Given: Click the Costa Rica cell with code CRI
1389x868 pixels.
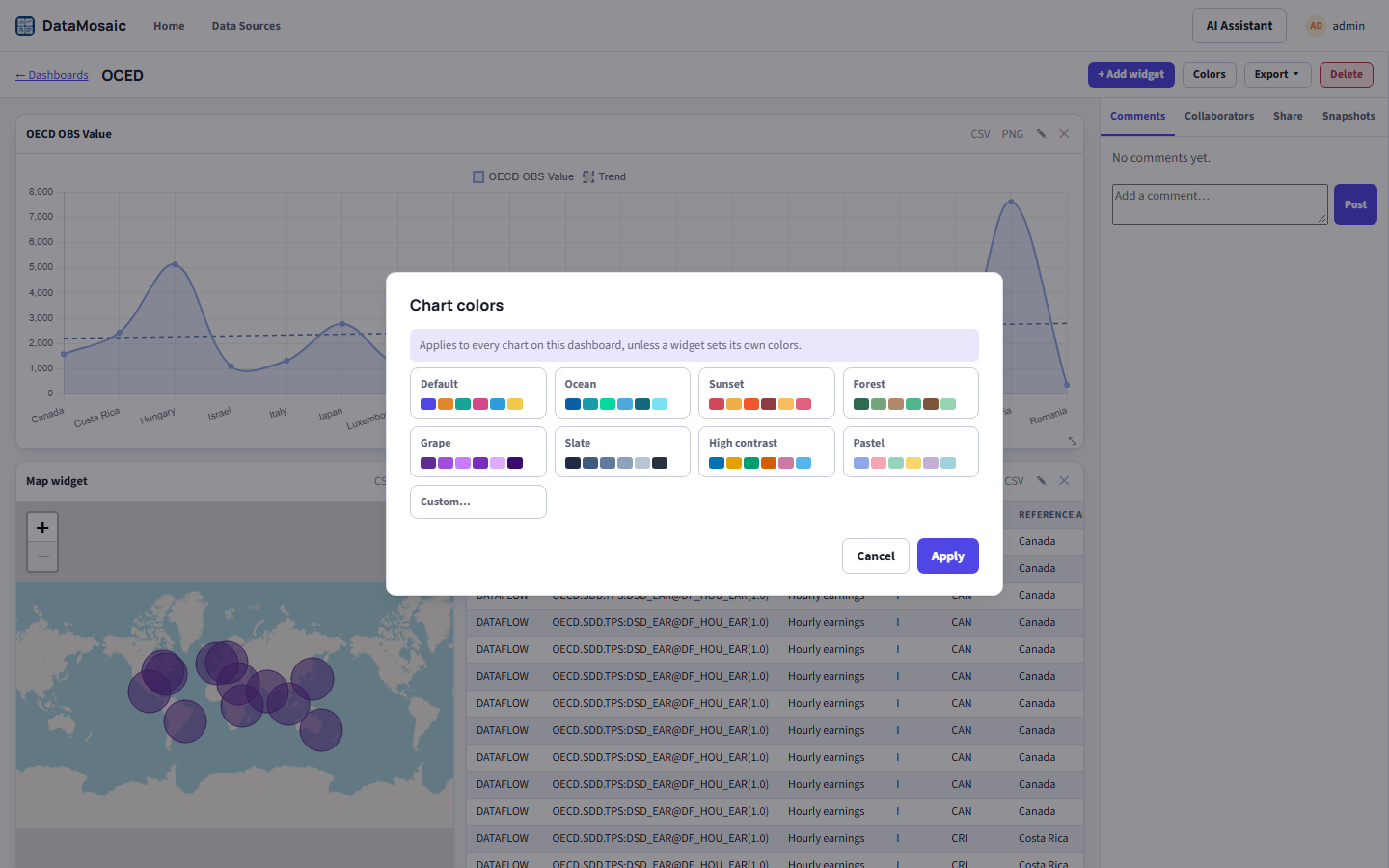Looking at the screenshot, I should click(1043, 838).
